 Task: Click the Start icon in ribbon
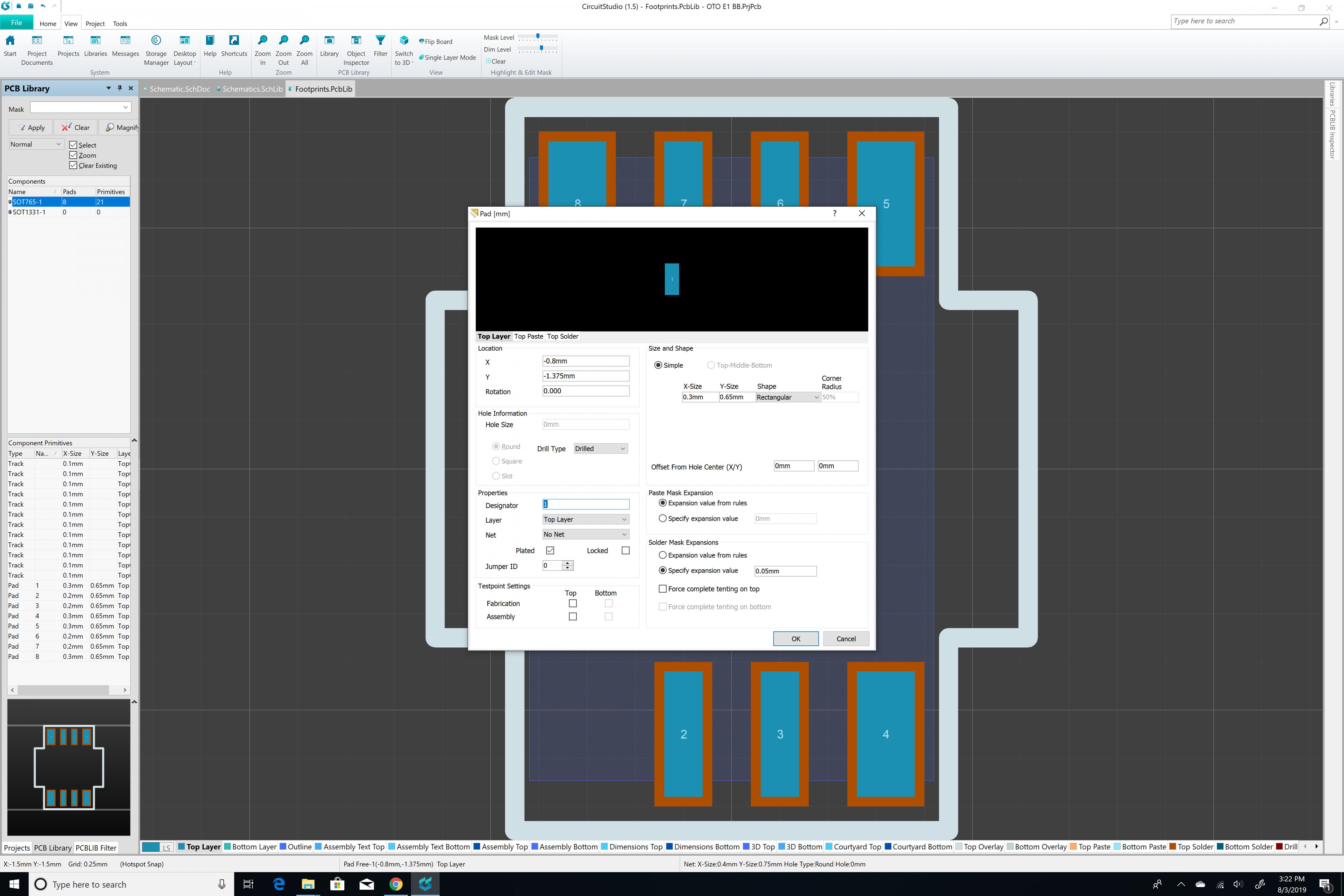point(10,46)
